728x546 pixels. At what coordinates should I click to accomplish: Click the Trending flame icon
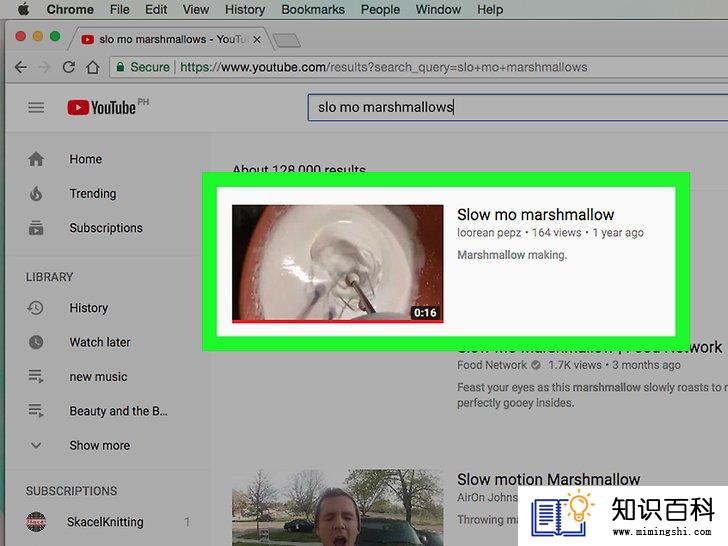pos(36,194)
